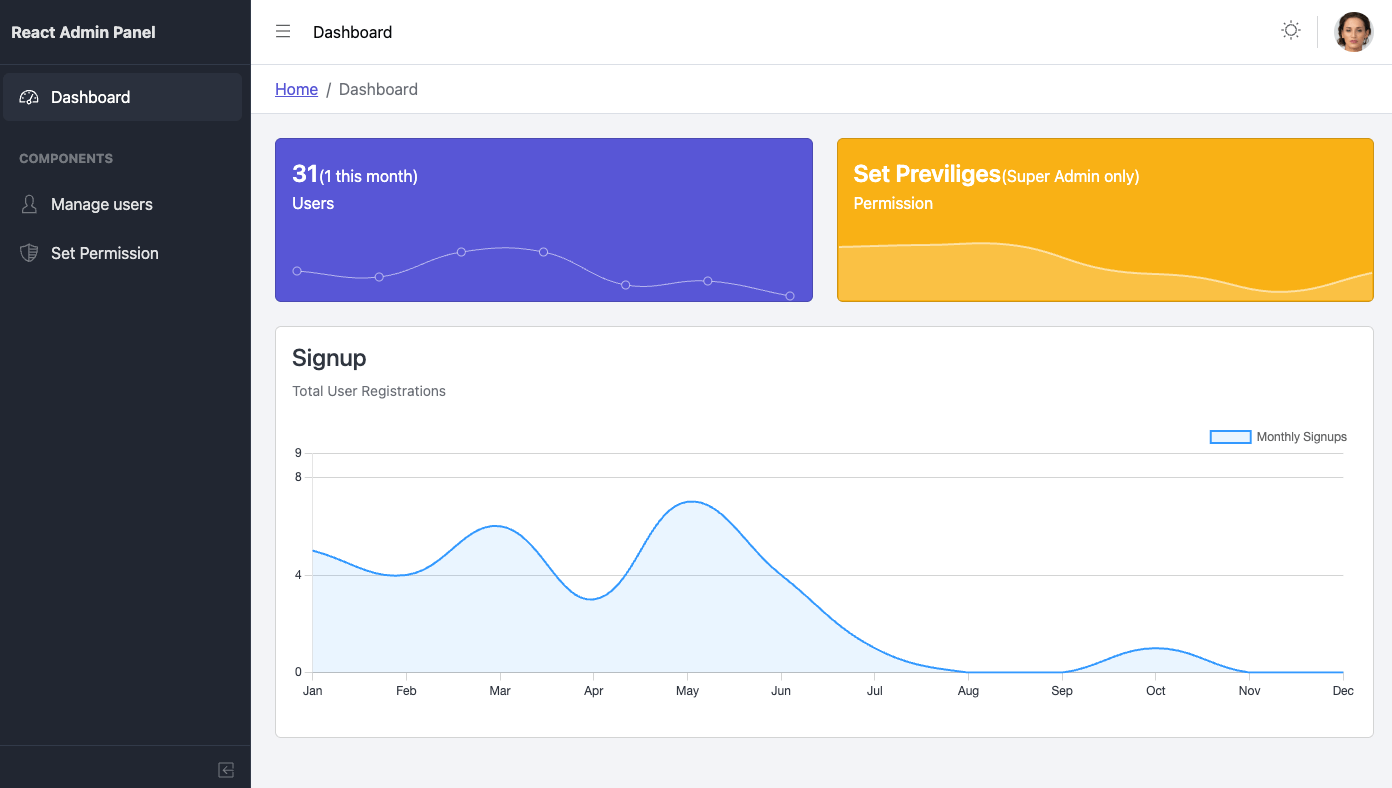The image size is (1392, 788).
Task: Open the Home link in breadcrumb
Action: click(x=296, y=89)
